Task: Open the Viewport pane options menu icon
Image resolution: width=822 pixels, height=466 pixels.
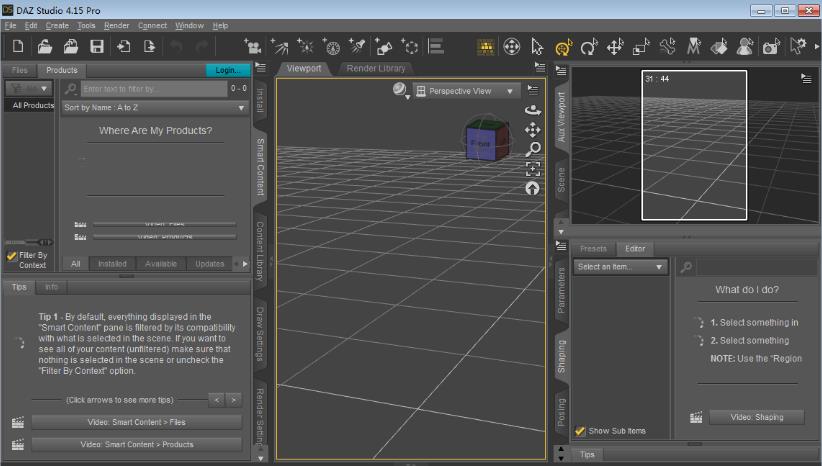Action: pos(540,67)
